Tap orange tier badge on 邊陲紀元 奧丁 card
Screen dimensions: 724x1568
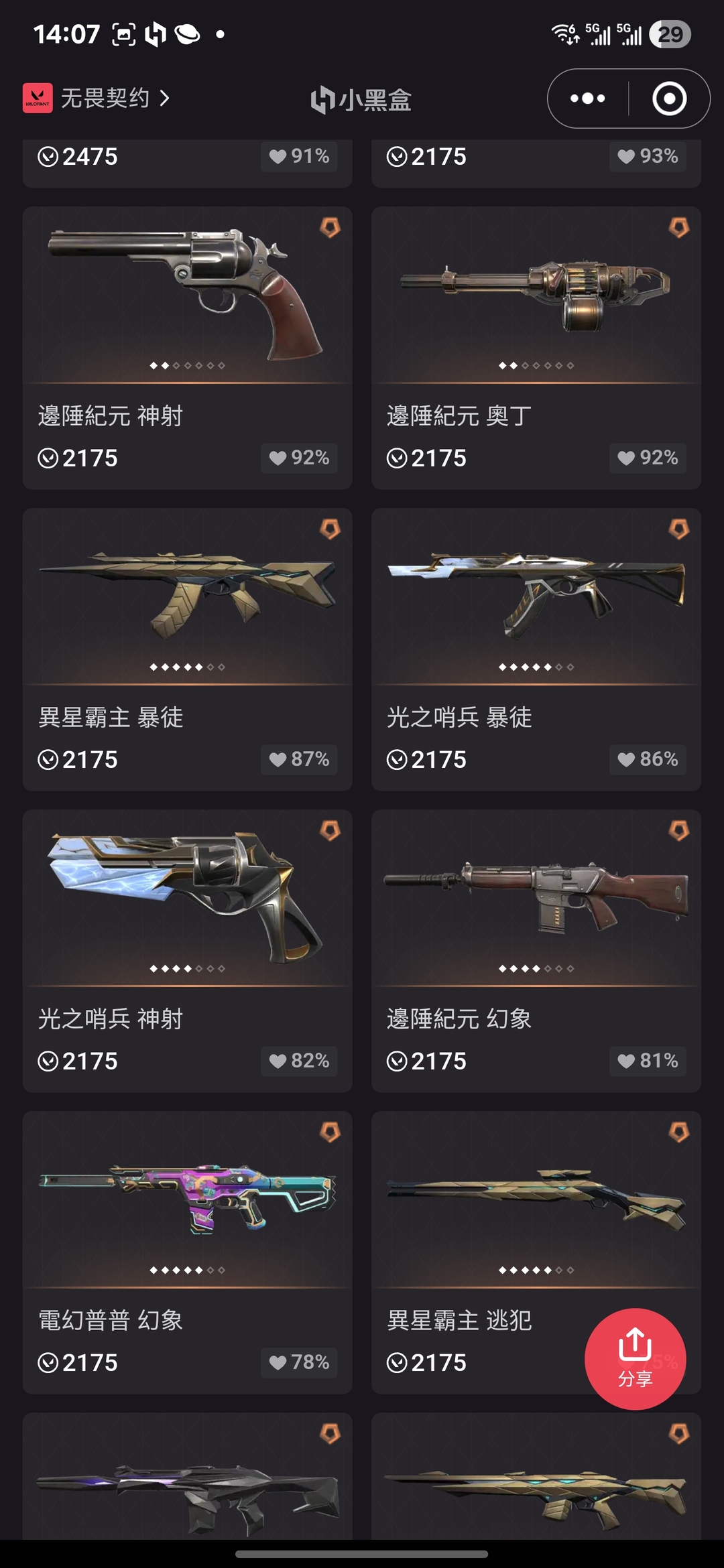click(x=679, y=227)
